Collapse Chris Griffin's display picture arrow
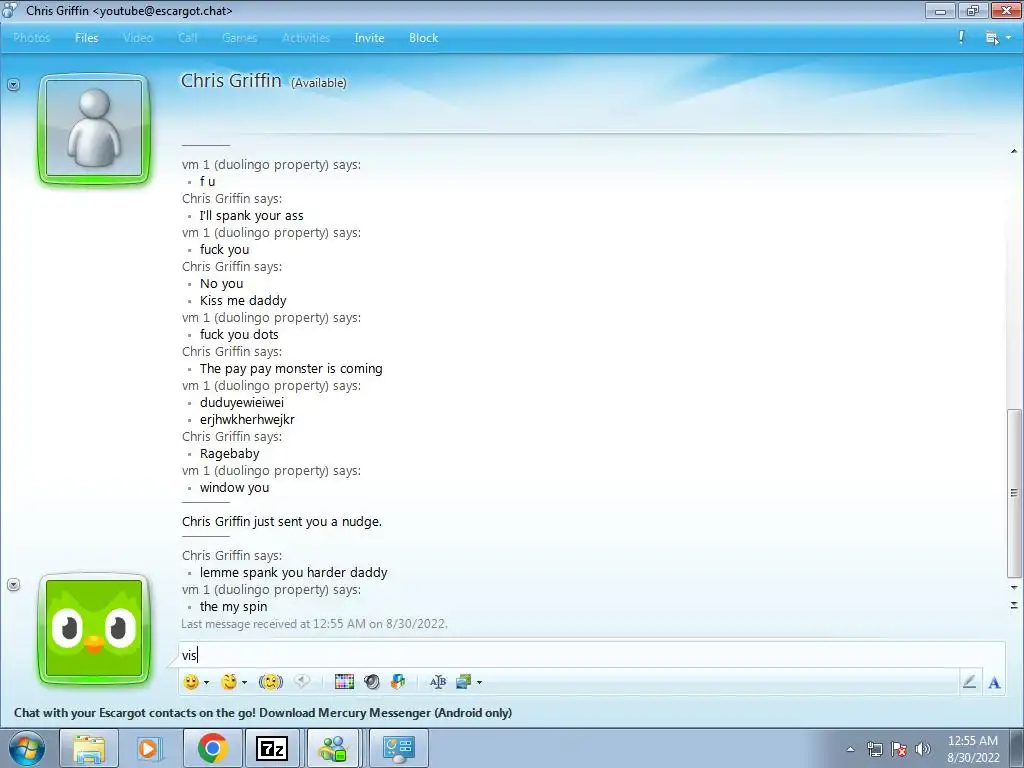Viewport: 1024px width, 768px height. click(x=13, y=84)
